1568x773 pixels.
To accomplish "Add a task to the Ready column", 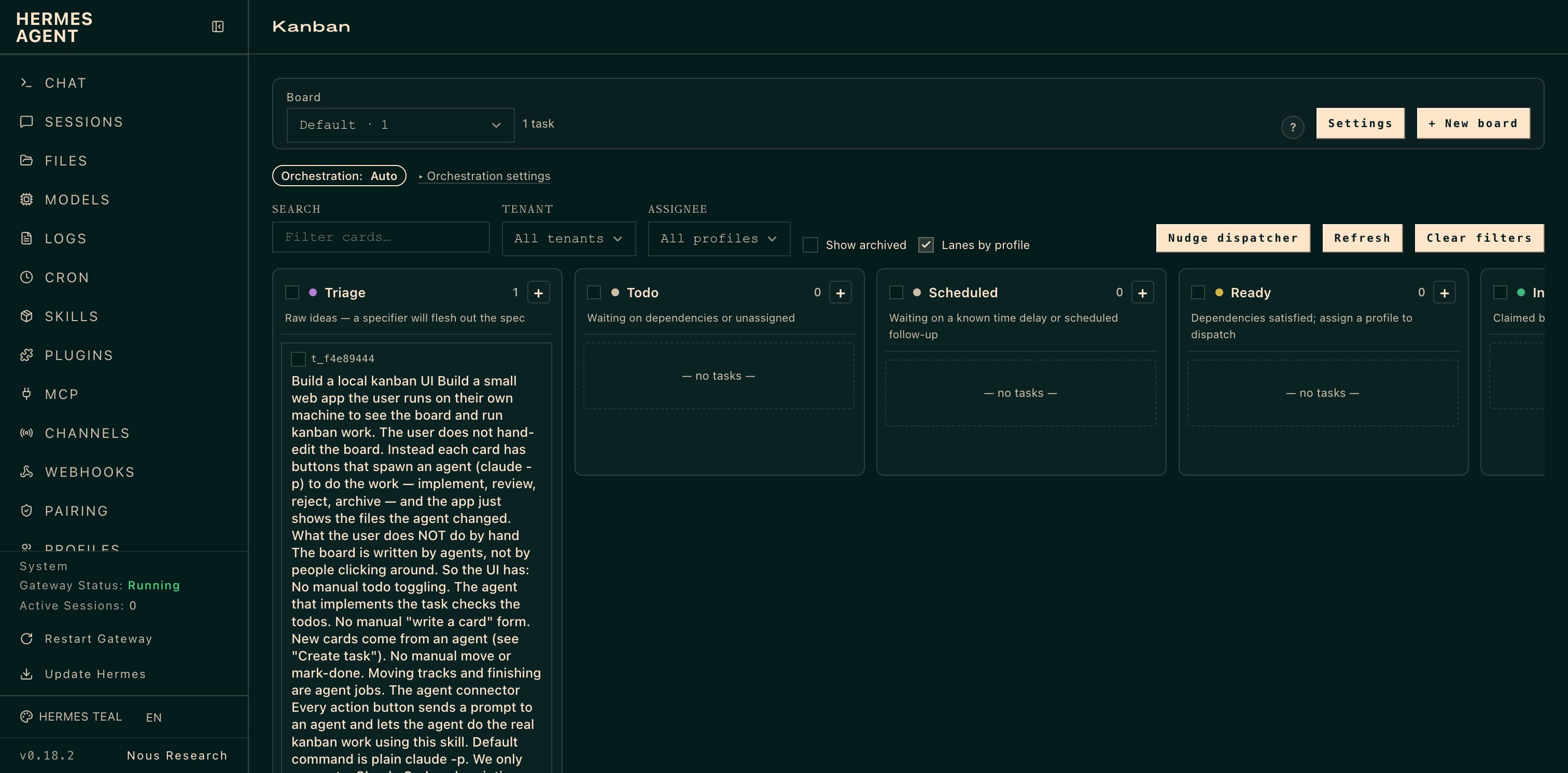I will tap(1444, 293).
